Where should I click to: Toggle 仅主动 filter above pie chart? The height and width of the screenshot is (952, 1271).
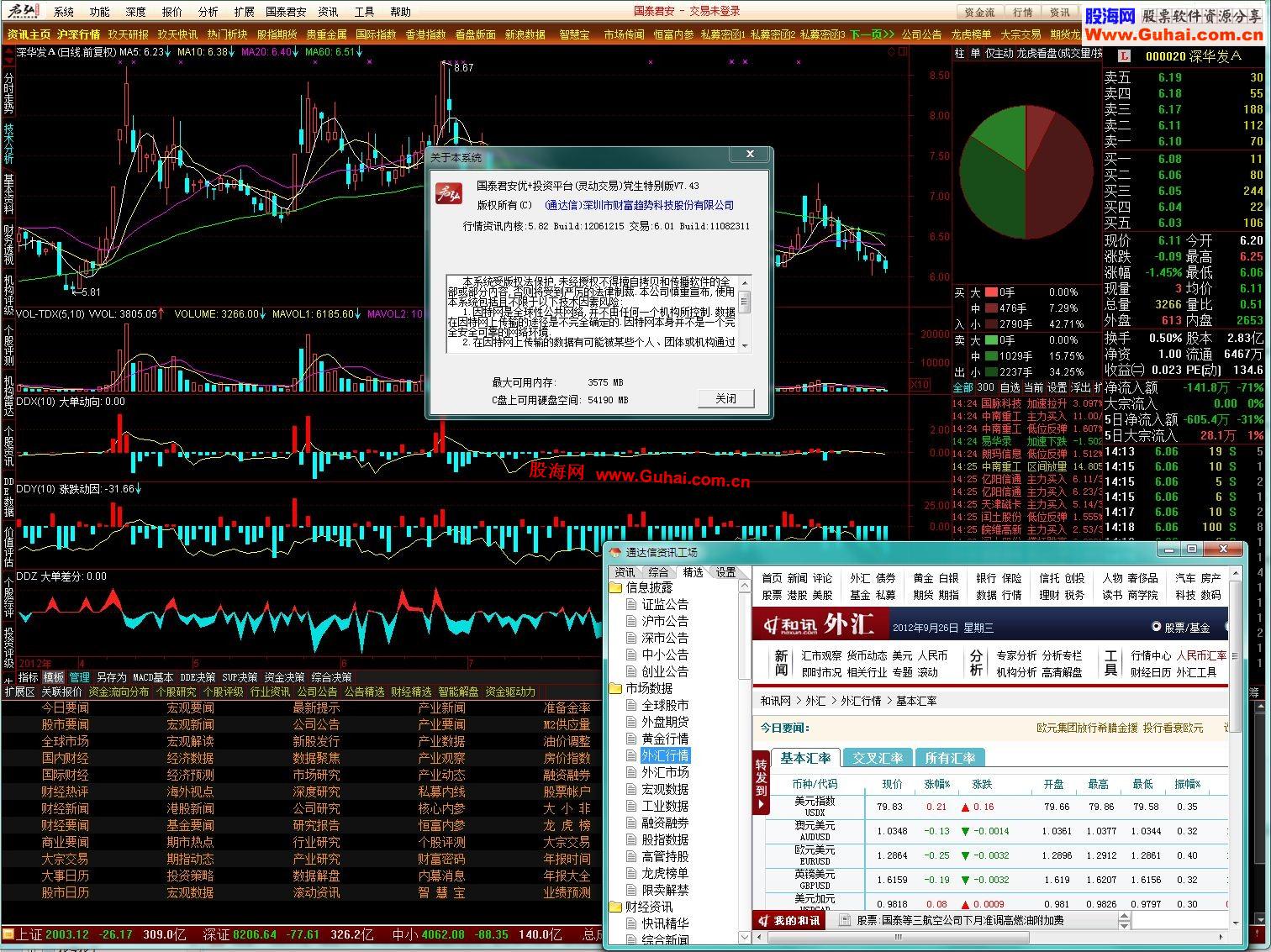pyautogui.click(x=999, y=53)
